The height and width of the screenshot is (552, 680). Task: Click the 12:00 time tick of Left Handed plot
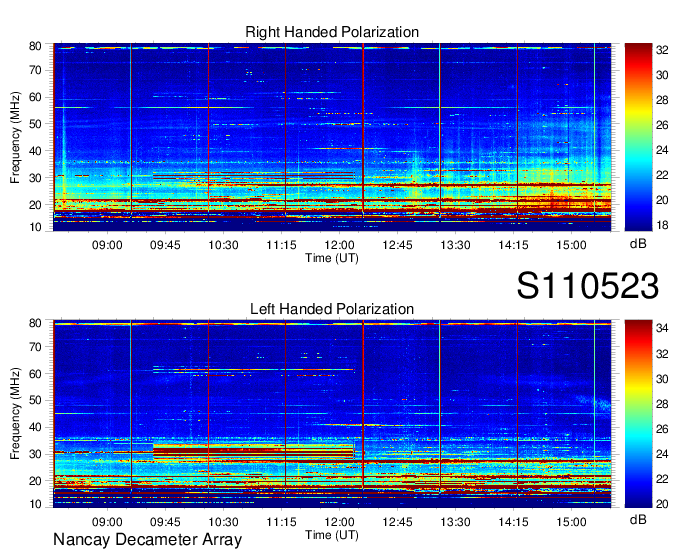(x=340, y=522)
